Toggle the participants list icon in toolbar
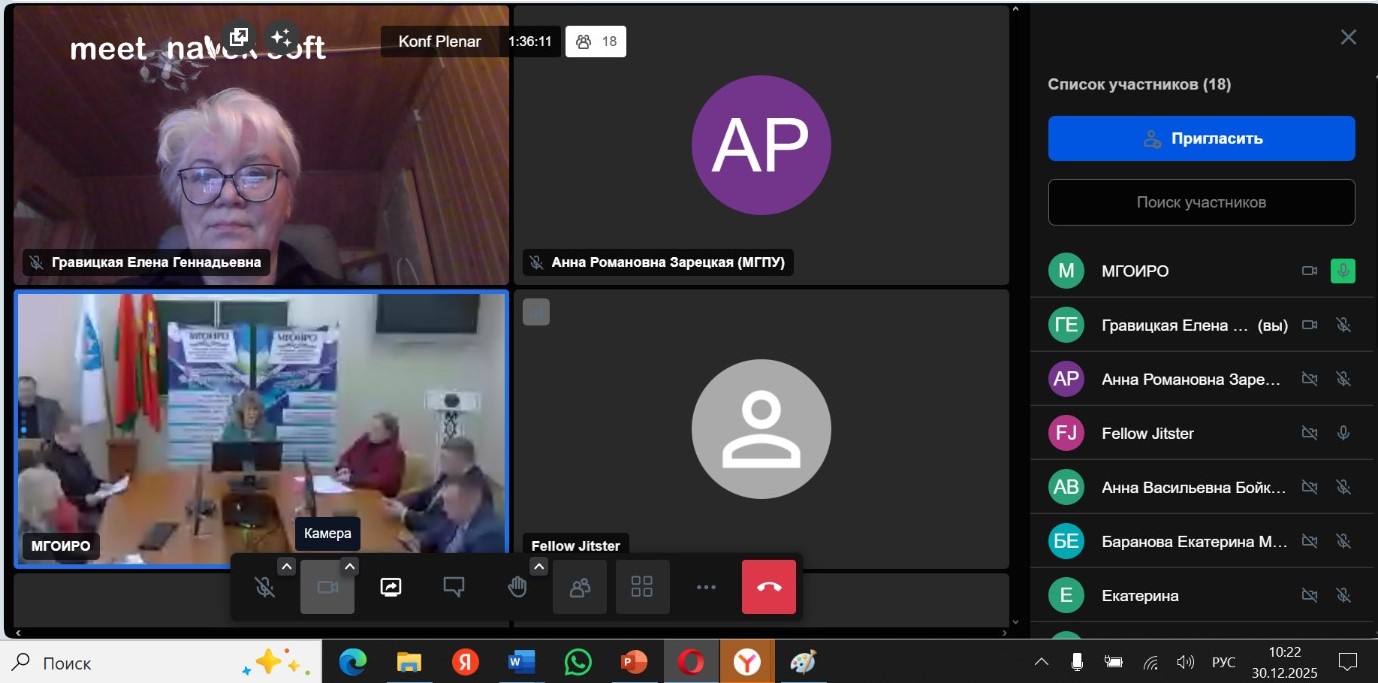Viewport: 1378px width, 683px height. point(579,587)
